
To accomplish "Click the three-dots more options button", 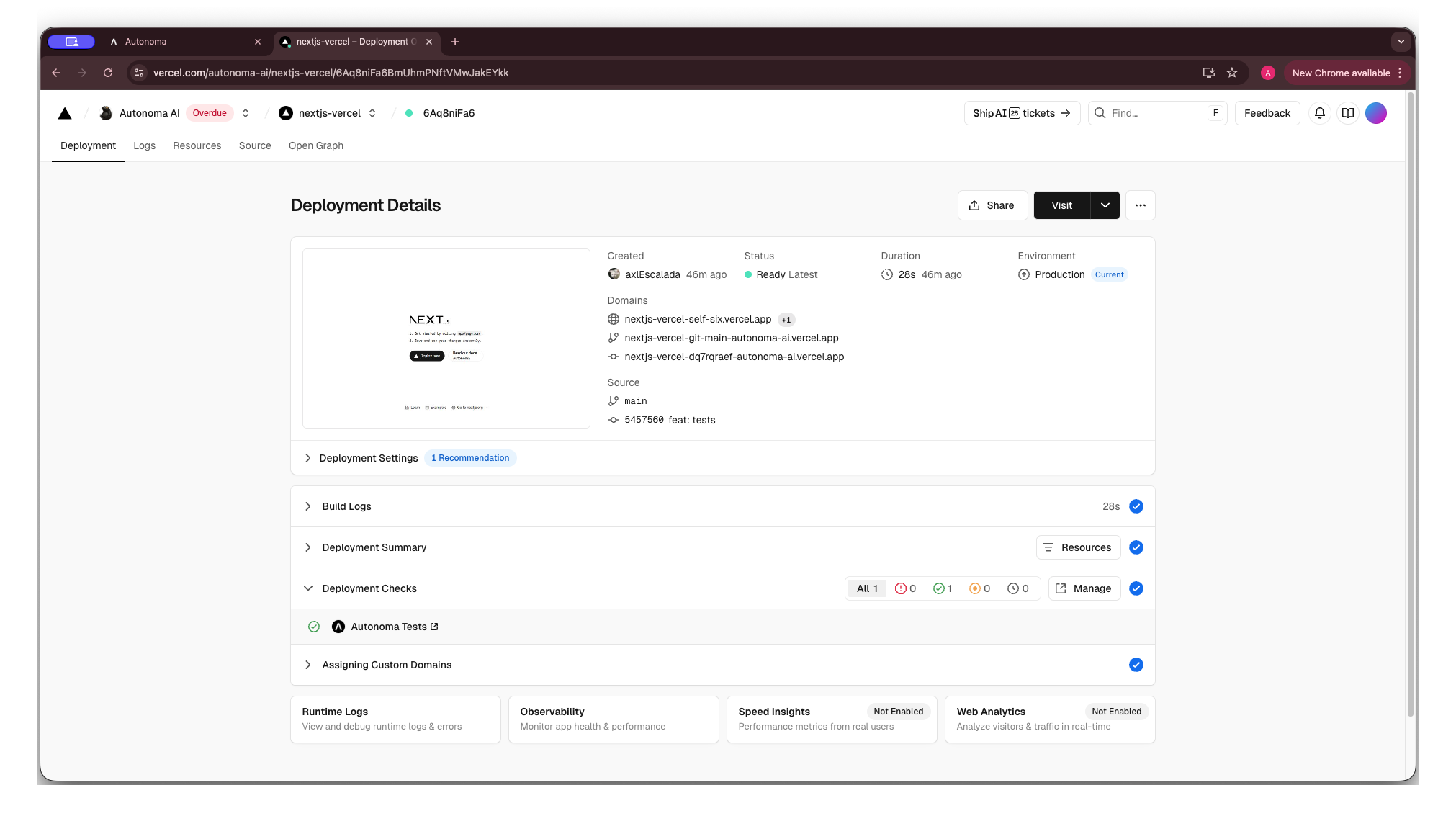I will [1140, 205].
